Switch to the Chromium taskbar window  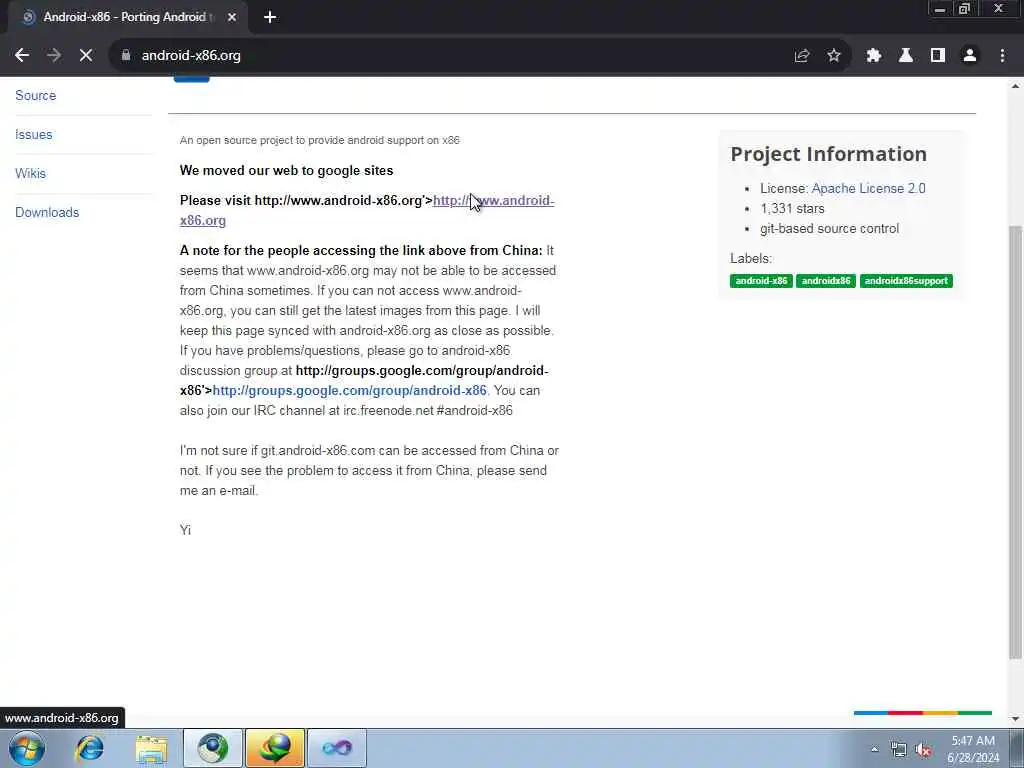213,748
